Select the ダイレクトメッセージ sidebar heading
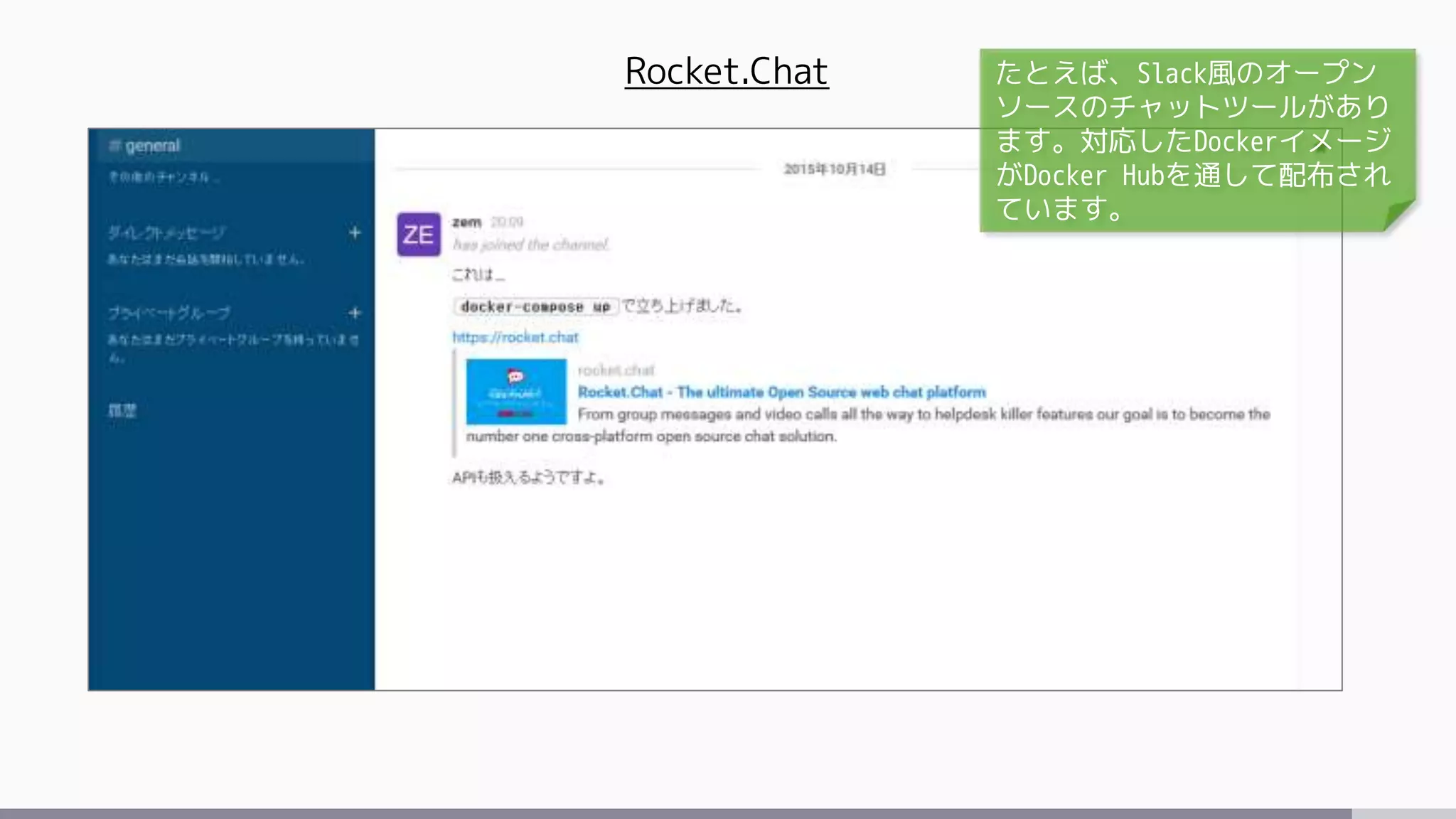Image resolution: width=1456 pixels, height=819 pixels. click(166, 233)
